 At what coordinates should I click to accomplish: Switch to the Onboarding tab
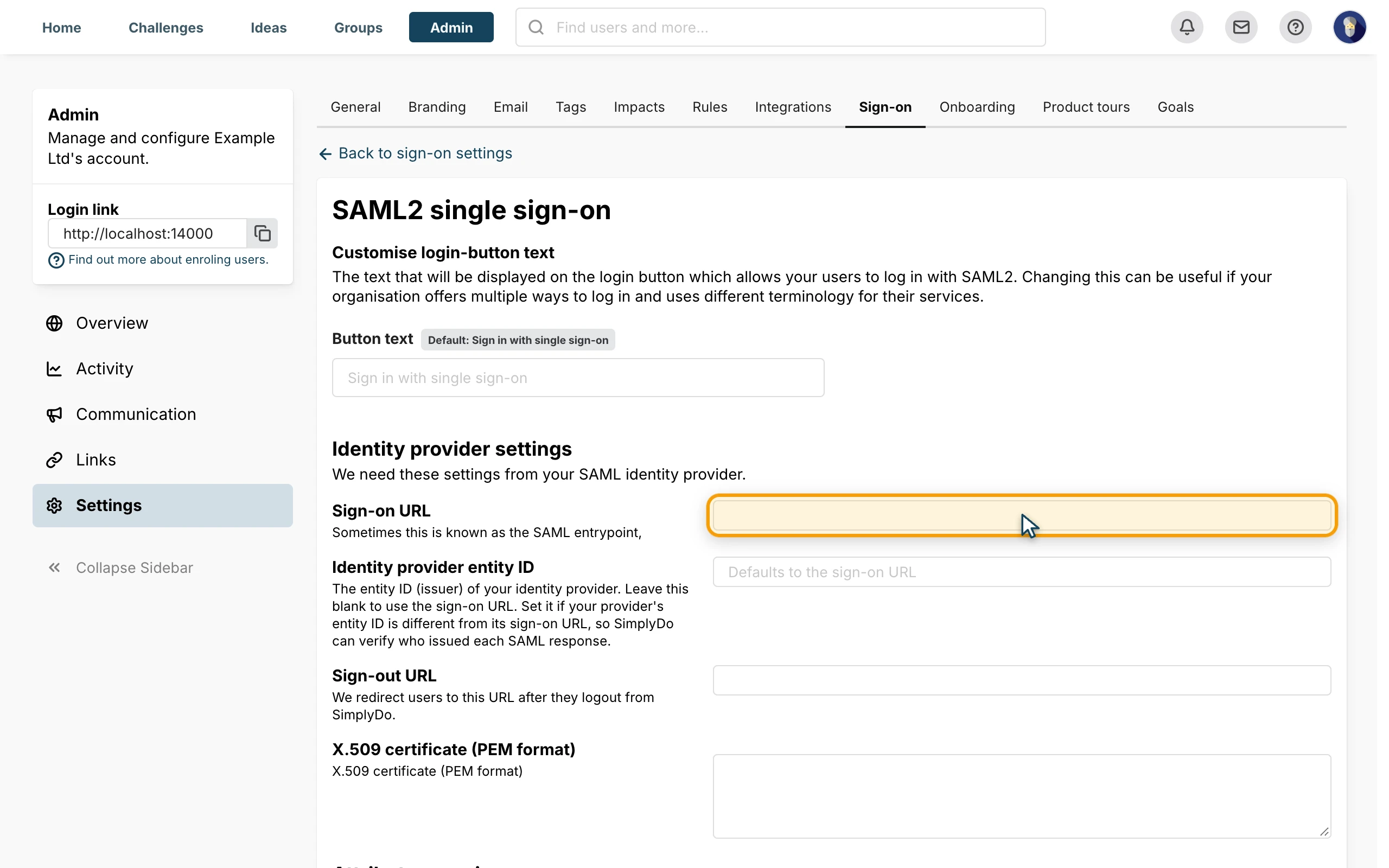pyautogui.click(x=977, y=107)
